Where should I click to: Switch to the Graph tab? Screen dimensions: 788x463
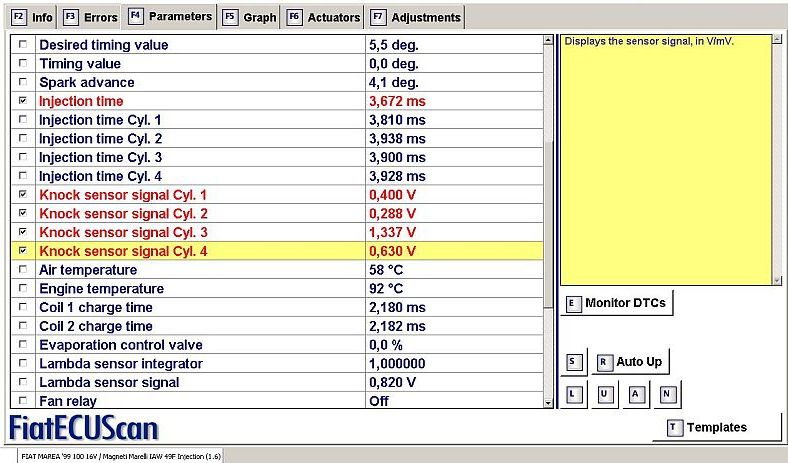coord(250,17)
